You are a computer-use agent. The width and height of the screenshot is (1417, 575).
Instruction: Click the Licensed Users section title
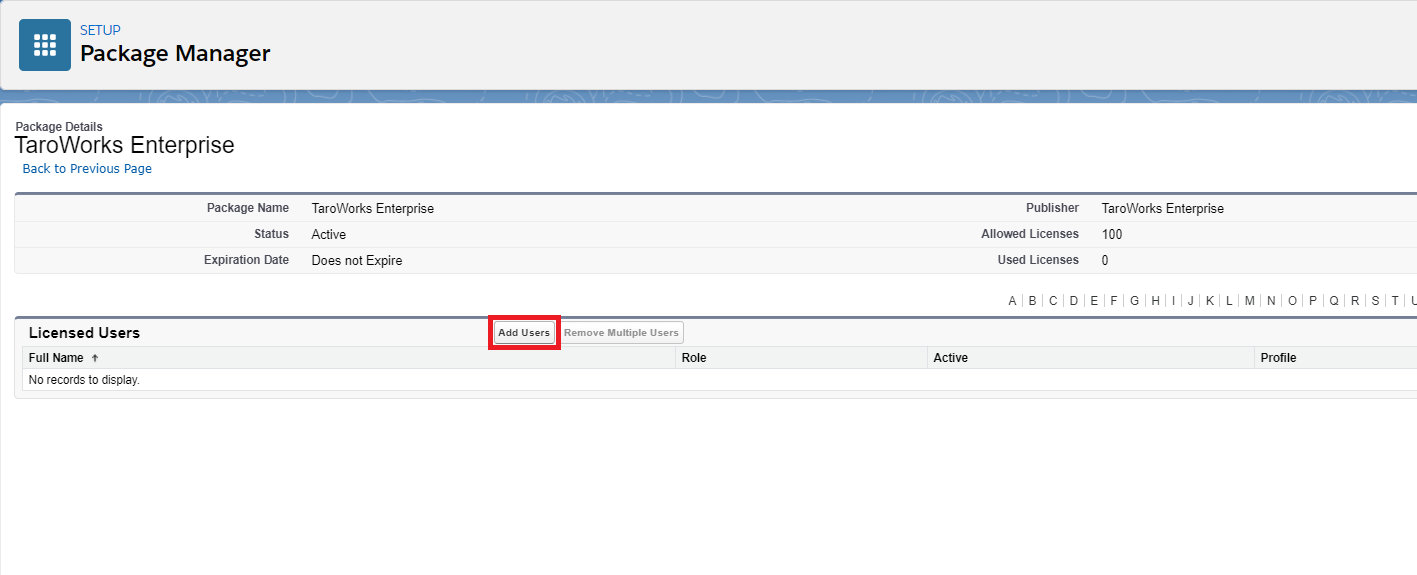pos(84,333)
